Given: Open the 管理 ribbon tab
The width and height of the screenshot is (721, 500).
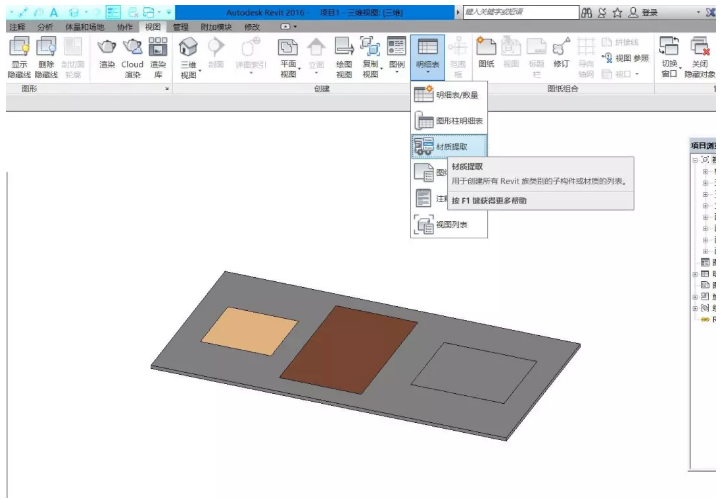Looking at the screenshot, I should 181,27.
